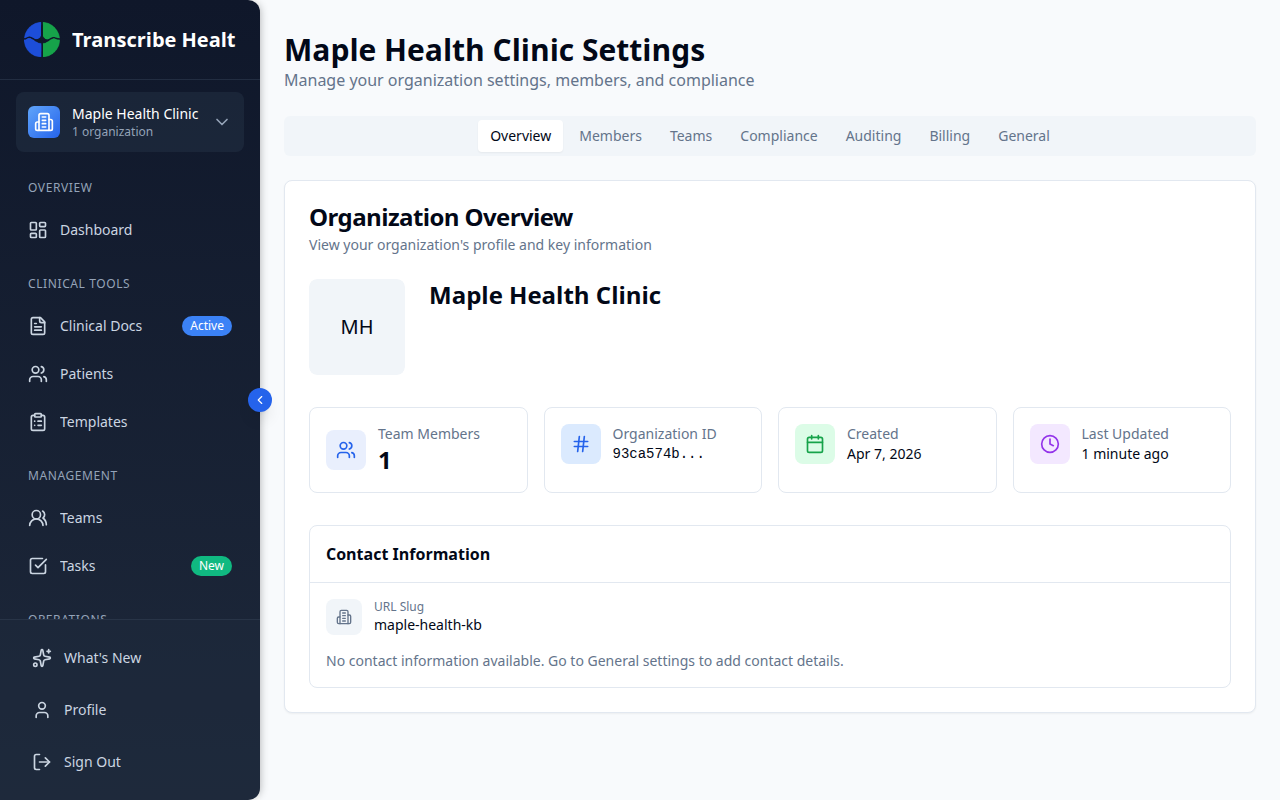Click the Team Members stat icon
Image resolution: width=1280 pixels, height=800 pixels.
[x=346, y=450]
